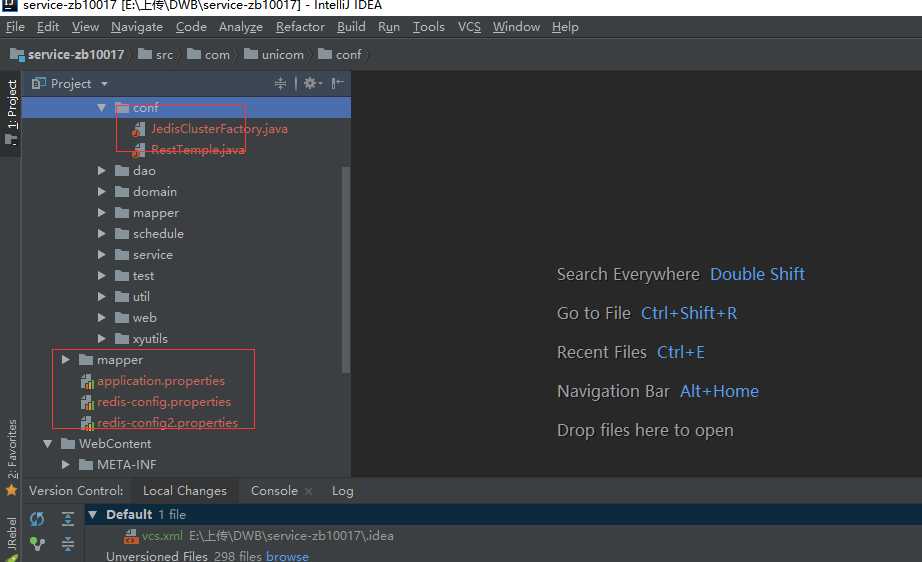Select redis-config.properties file

click(x=163, y=402)
